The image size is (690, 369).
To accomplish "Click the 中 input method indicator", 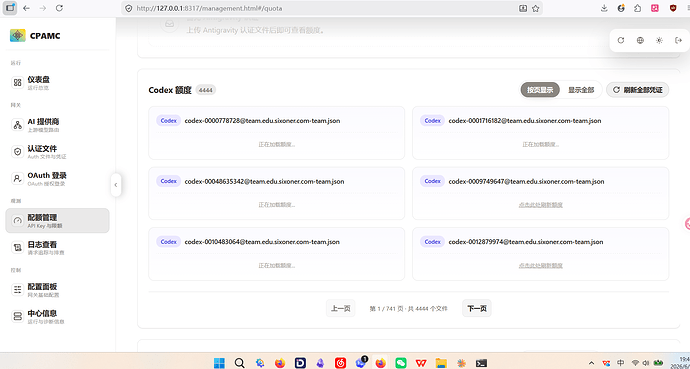I will tap(620, 363).
